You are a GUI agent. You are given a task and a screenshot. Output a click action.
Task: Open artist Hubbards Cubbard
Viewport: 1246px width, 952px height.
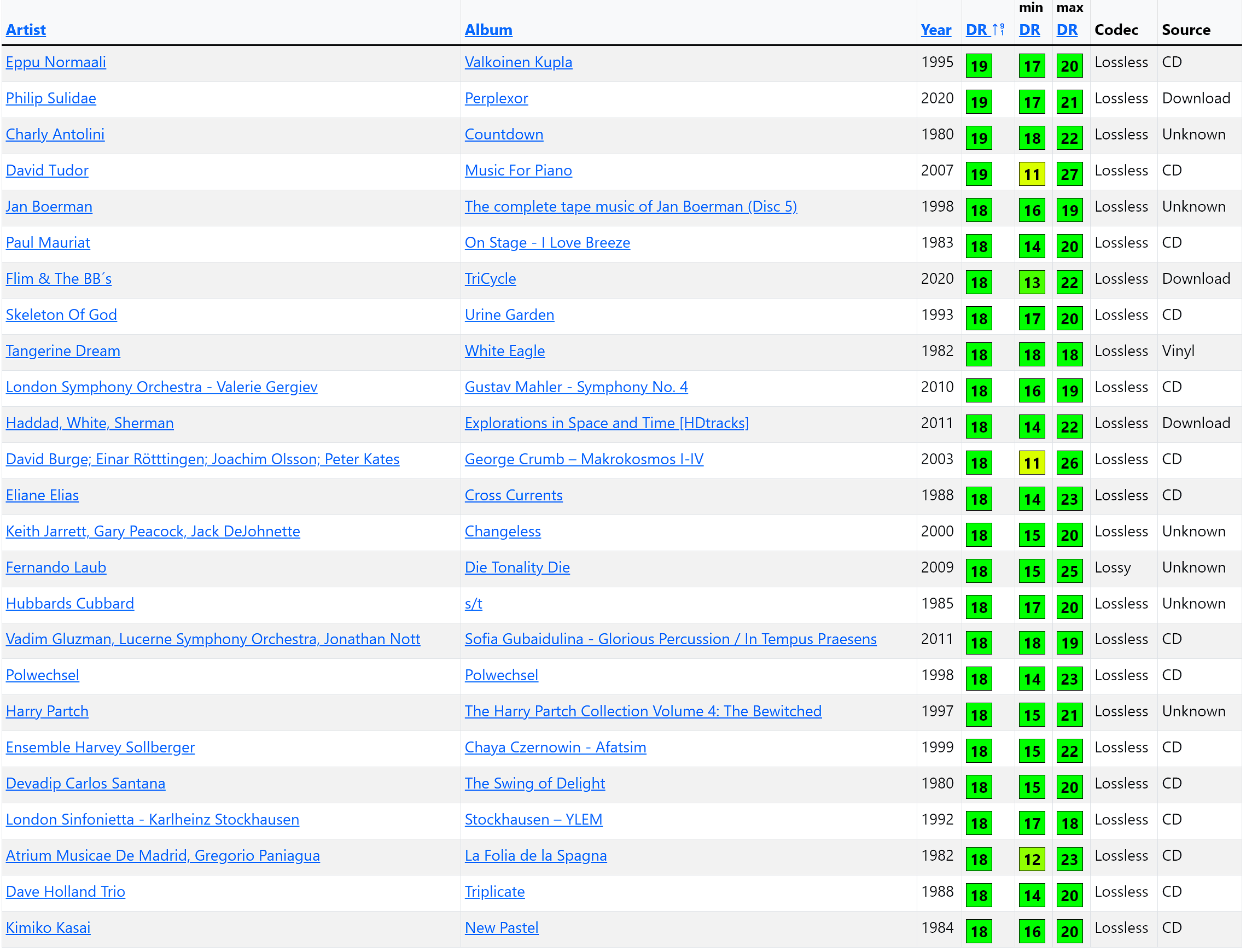coord(69,604)
